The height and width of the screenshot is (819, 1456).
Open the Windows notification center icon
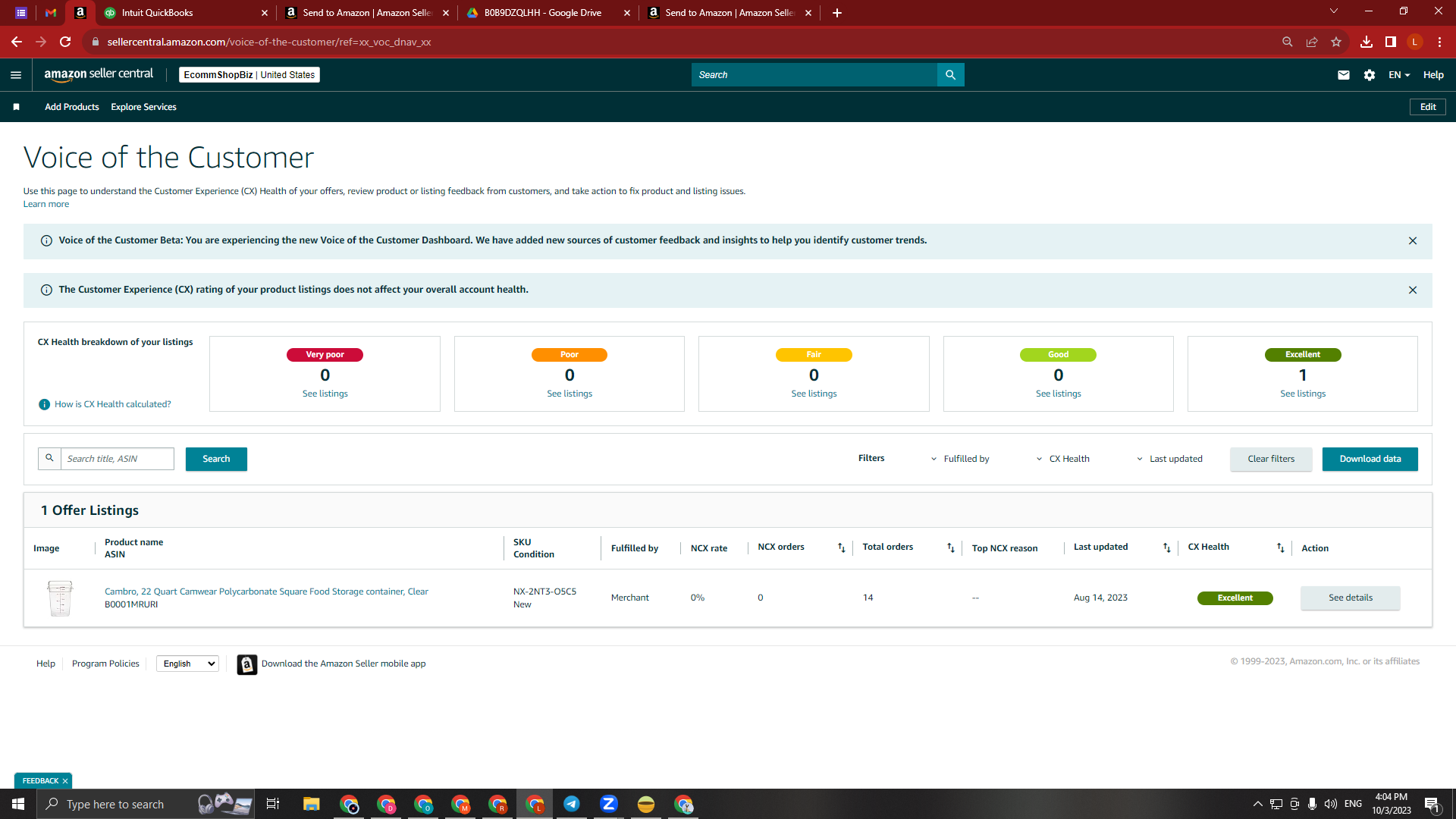pyautogui.click(x=1432, y=805)
